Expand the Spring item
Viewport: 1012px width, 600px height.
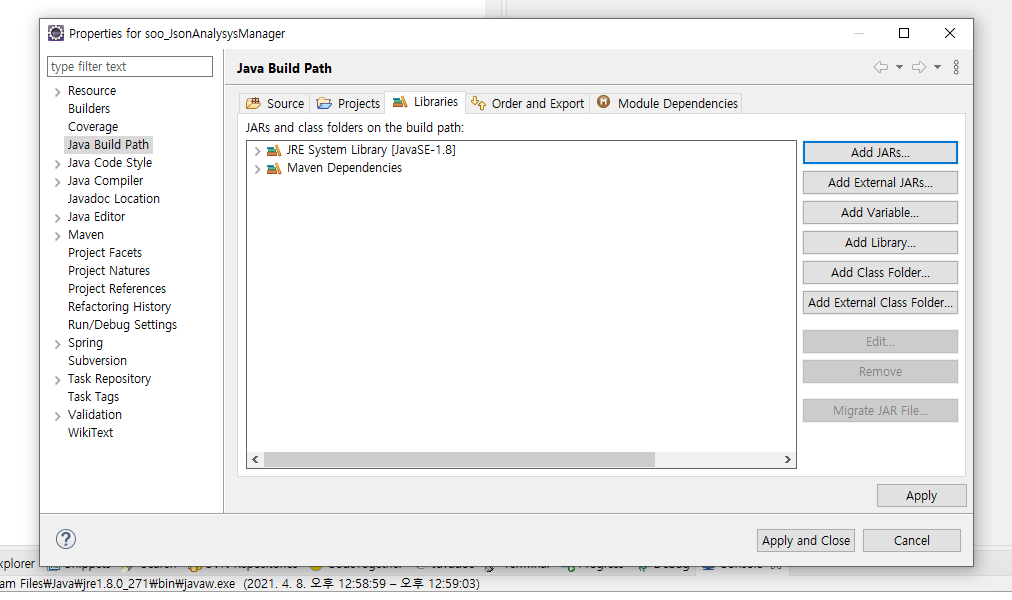click(57, 345)
